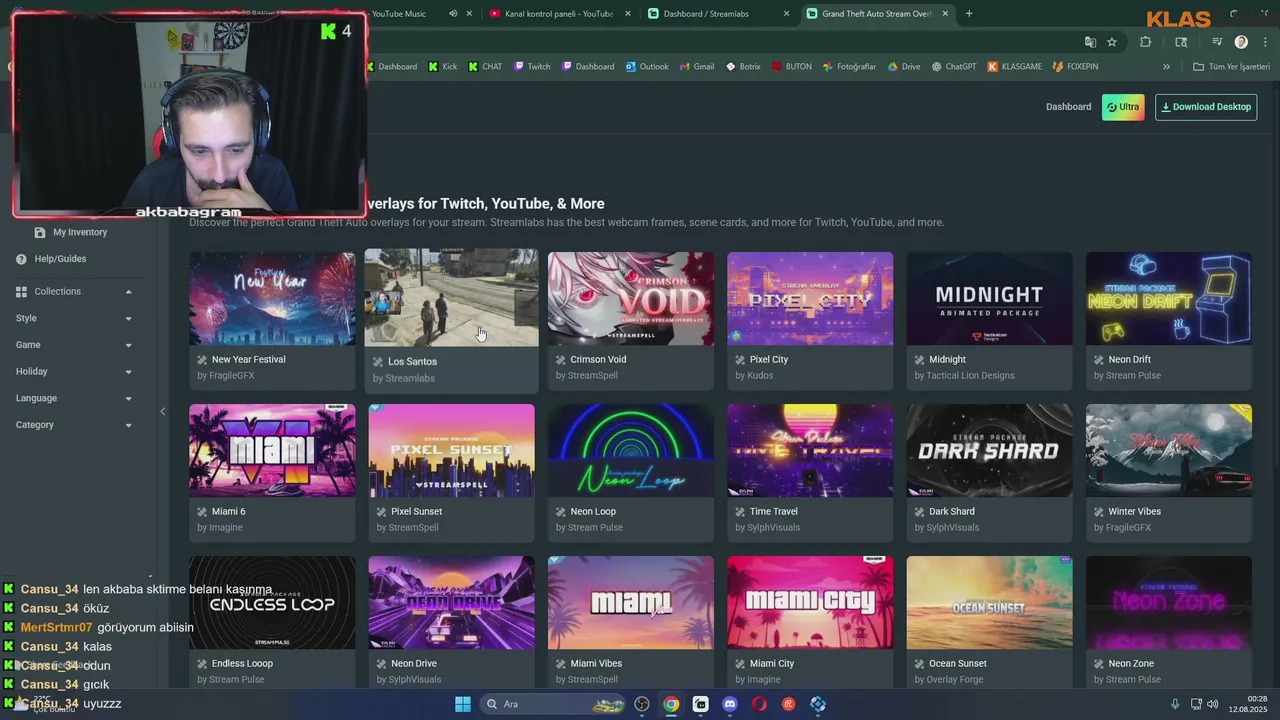
Task: Open the Time Travel theme name link
Action: [774, 511]
